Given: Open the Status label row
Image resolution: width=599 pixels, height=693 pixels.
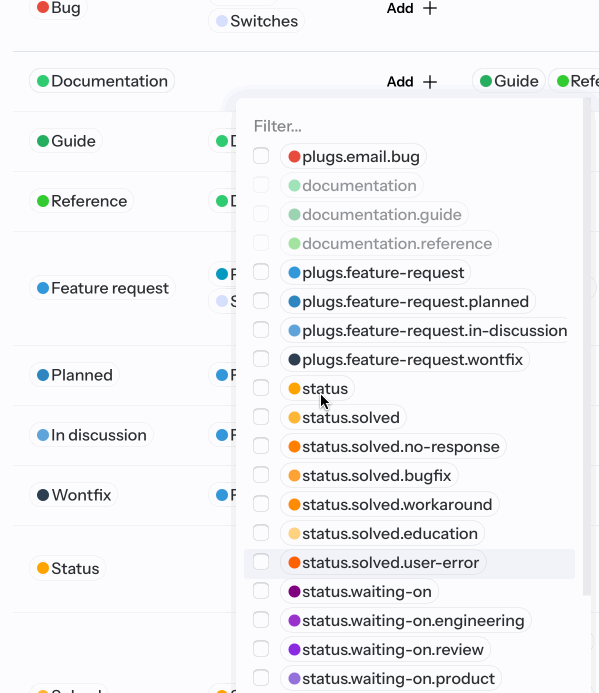Looking at the screenshot, I should 68,568.
